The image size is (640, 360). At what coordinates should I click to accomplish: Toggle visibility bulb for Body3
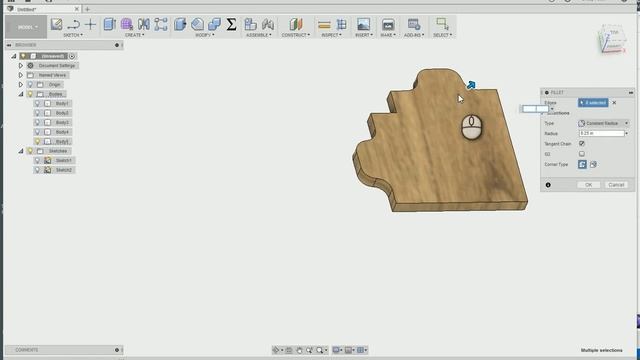point(38,122)
